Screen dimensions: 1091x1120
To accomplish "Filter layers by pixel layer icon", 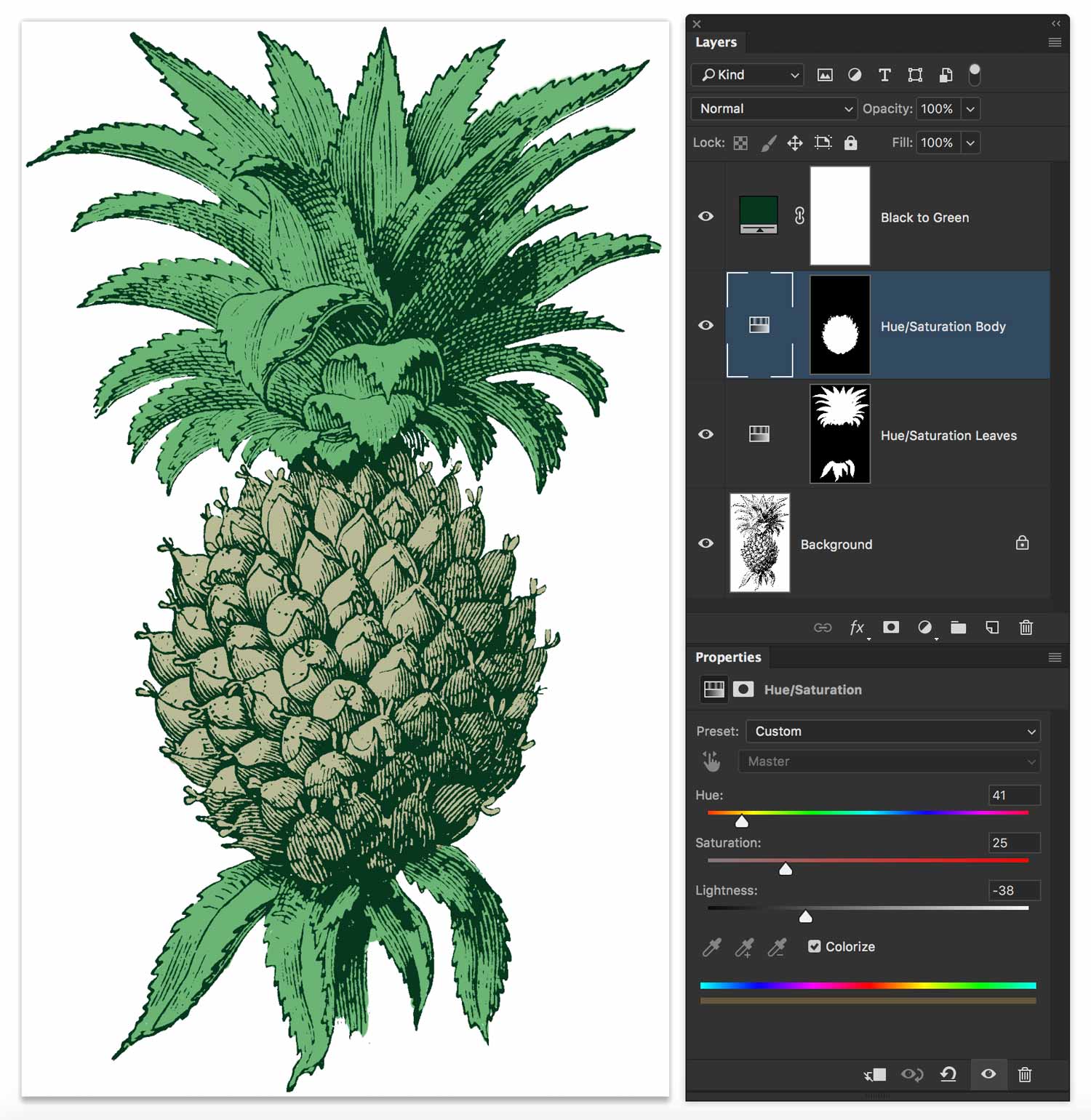I will coord(825,75).
